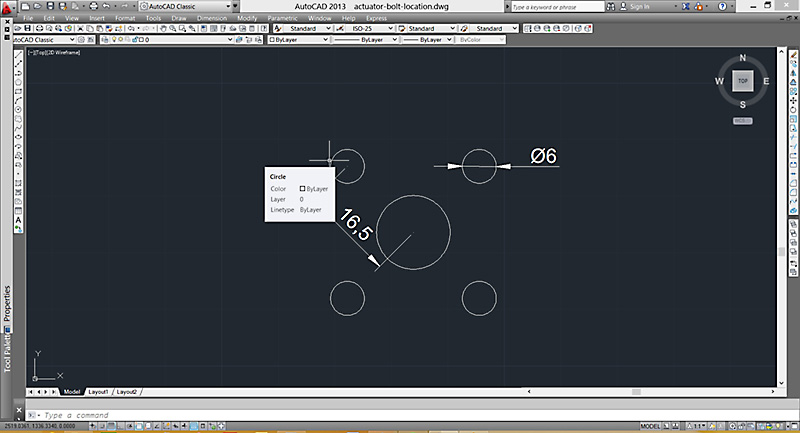Select the Arc tool in Draw toolbar
This screenshot has height=433, width=800.
pos(18,100)
